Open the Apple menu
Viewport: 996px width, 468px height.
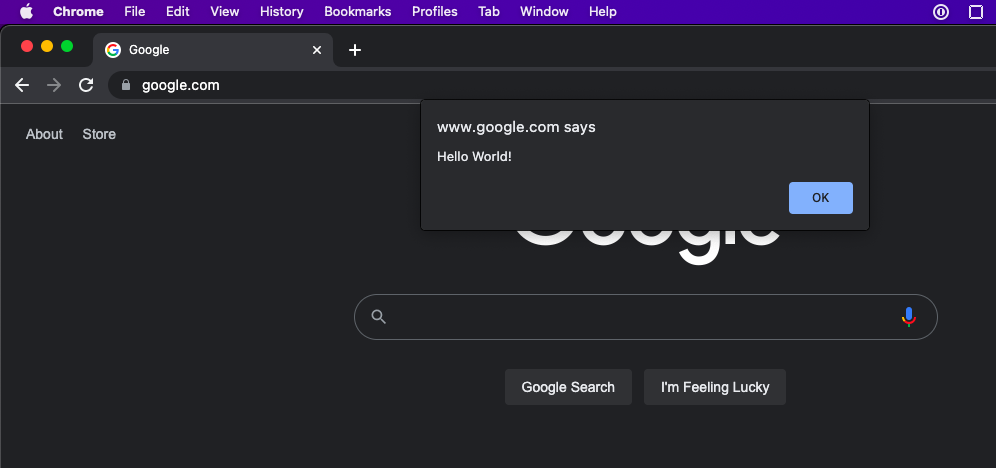coord(26,12)
